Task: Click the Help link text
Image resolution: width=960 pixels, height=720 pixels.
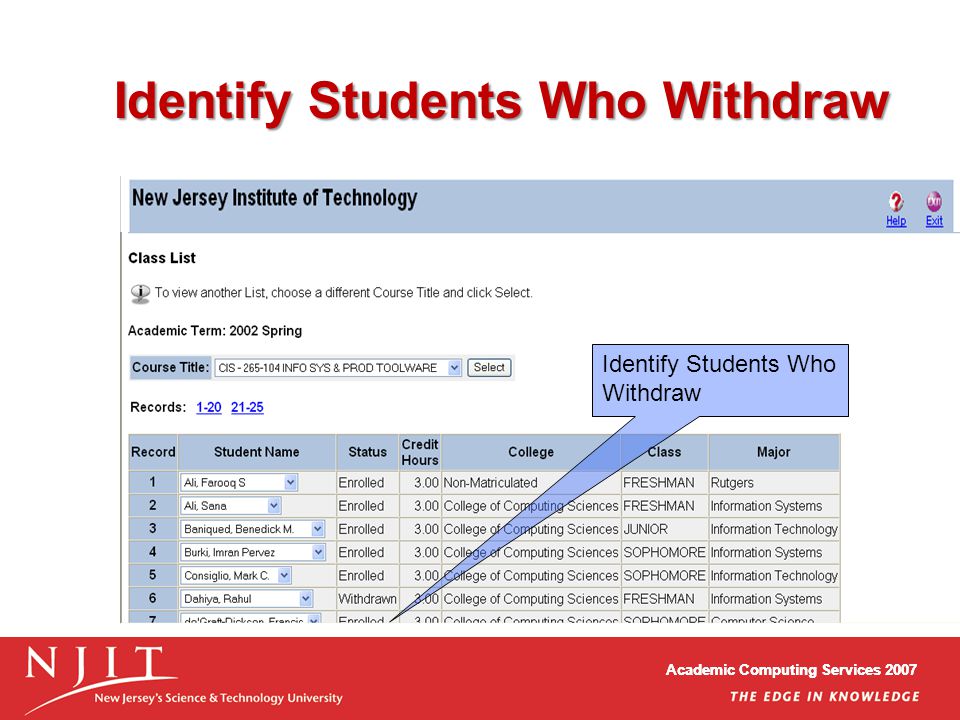Action: tap(896, 221)
